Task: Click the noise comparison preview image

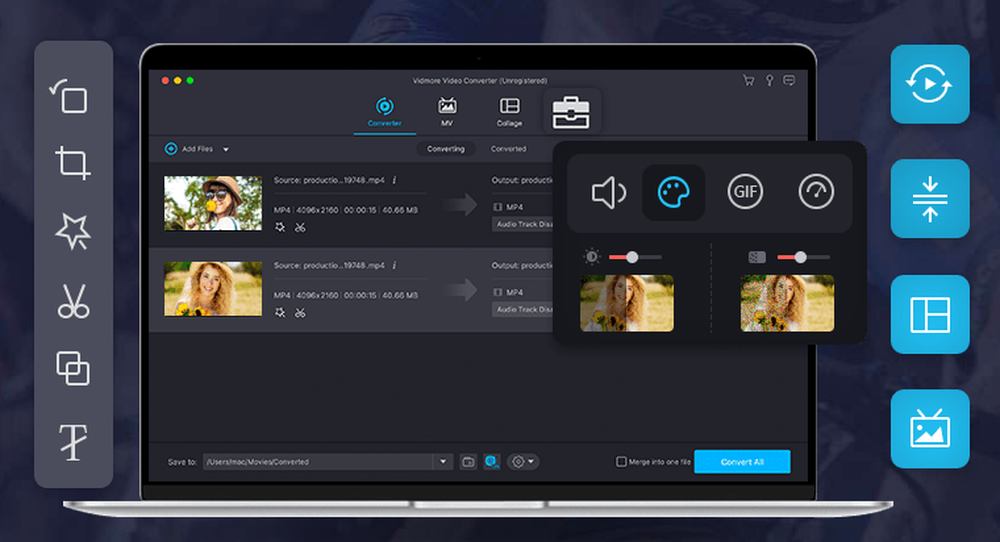Action: pos(787,304)
